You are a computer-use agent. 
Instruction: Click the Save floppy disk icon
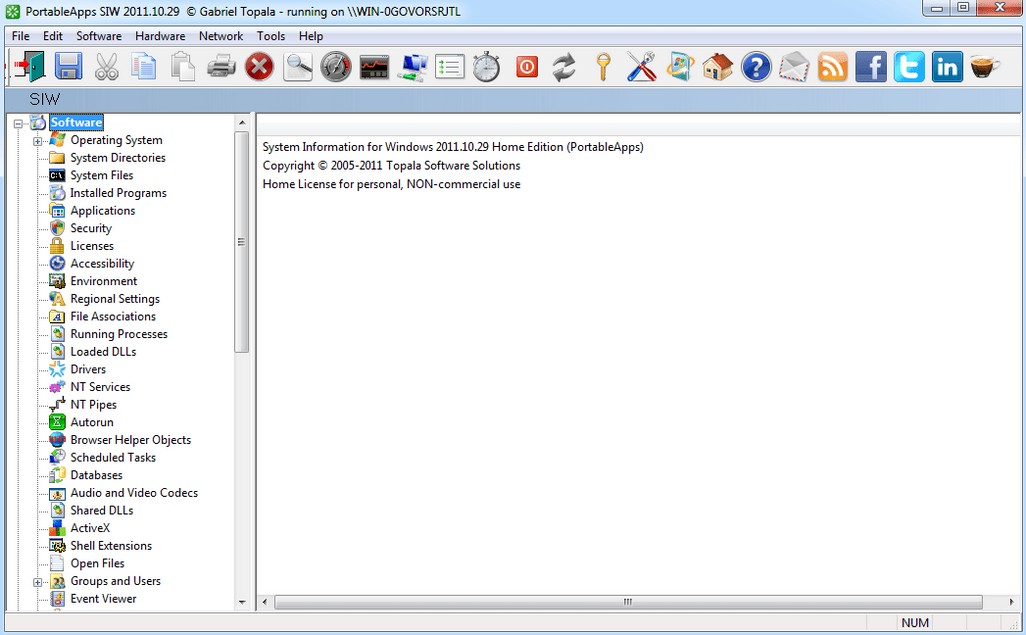point(68,67)
